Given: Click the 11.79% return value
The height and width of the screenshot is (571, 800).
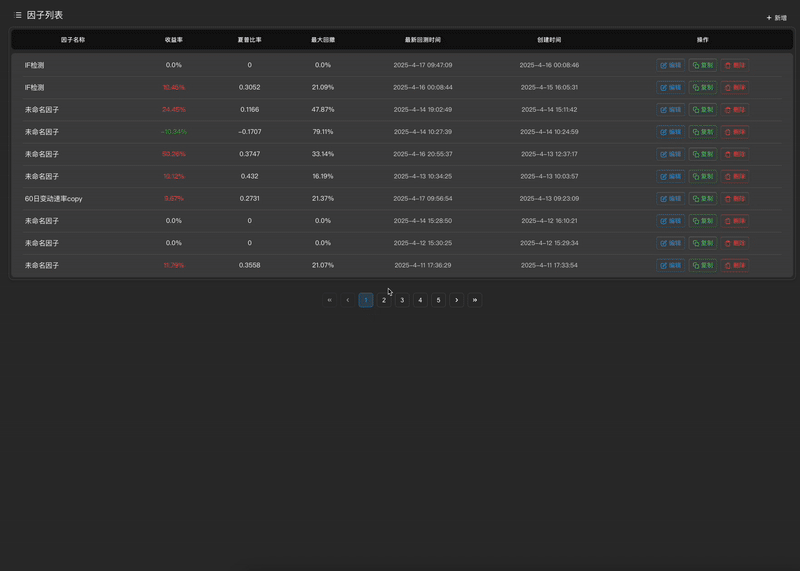Looking at the screenshot, I should (x=173, y=265).
